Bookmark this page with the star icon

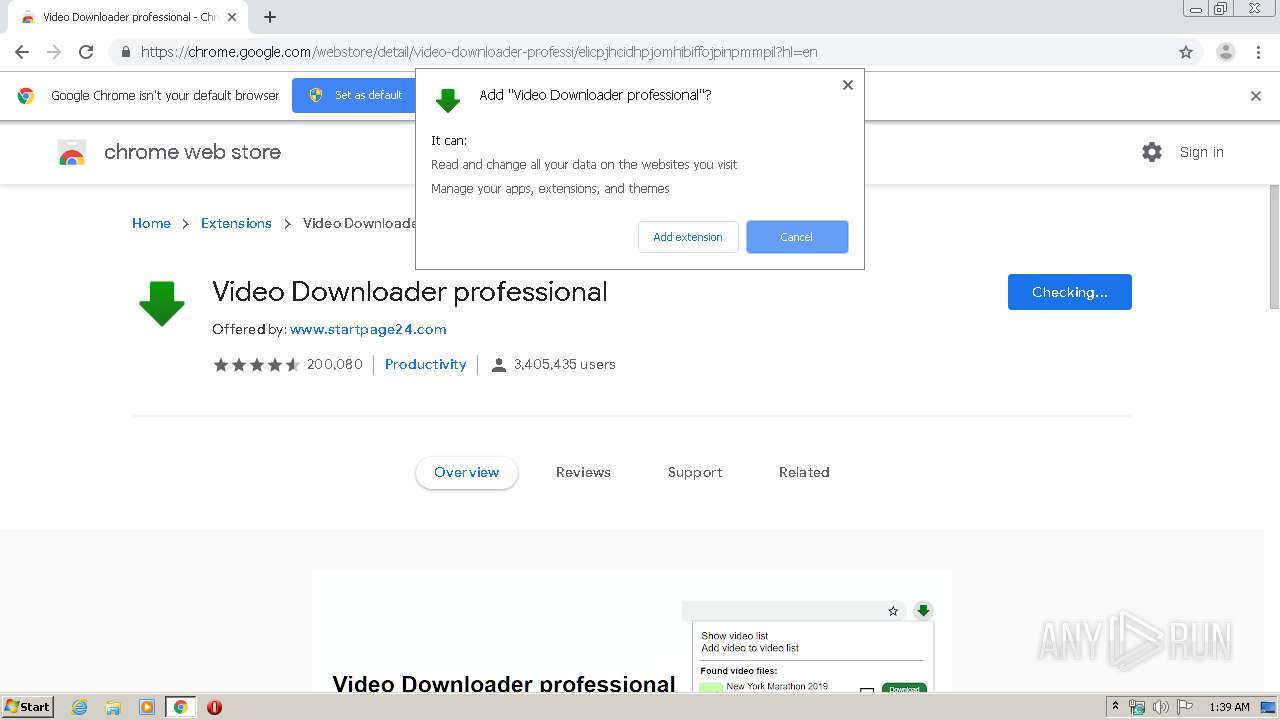coord(1186,52)
